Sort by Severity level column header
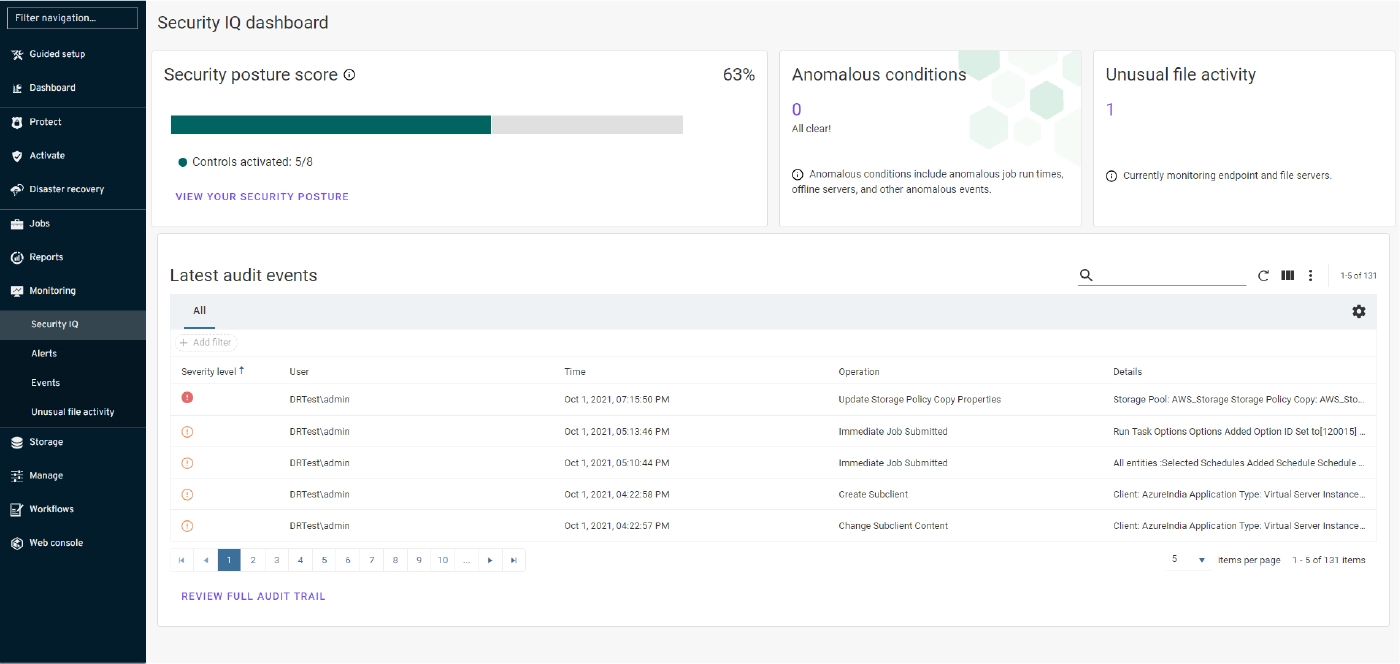This screenshot has width=1400, height=664. (209, 371)
